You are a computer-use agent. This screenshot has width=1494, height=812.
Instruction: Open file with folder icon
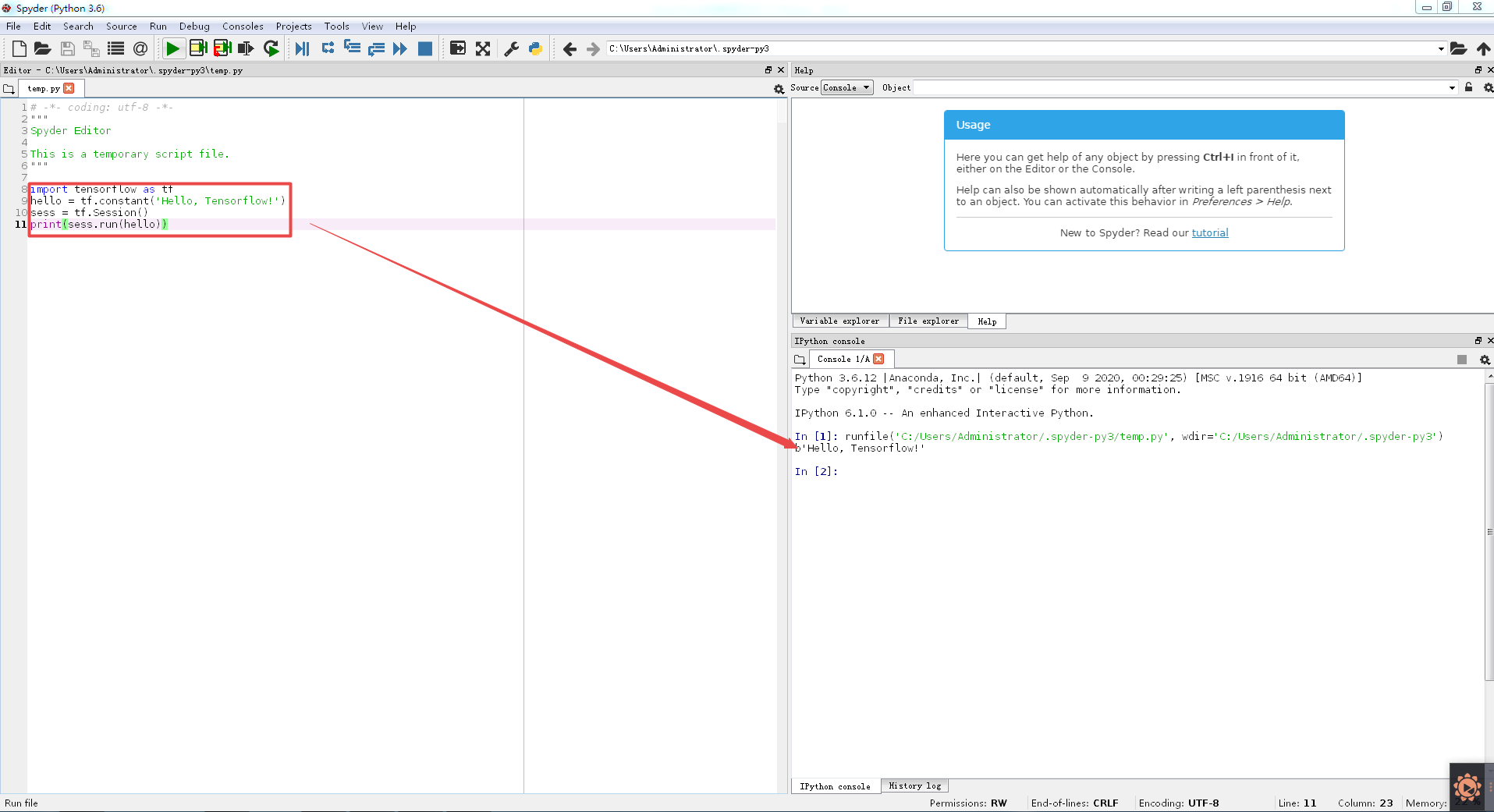click(43, 48)
